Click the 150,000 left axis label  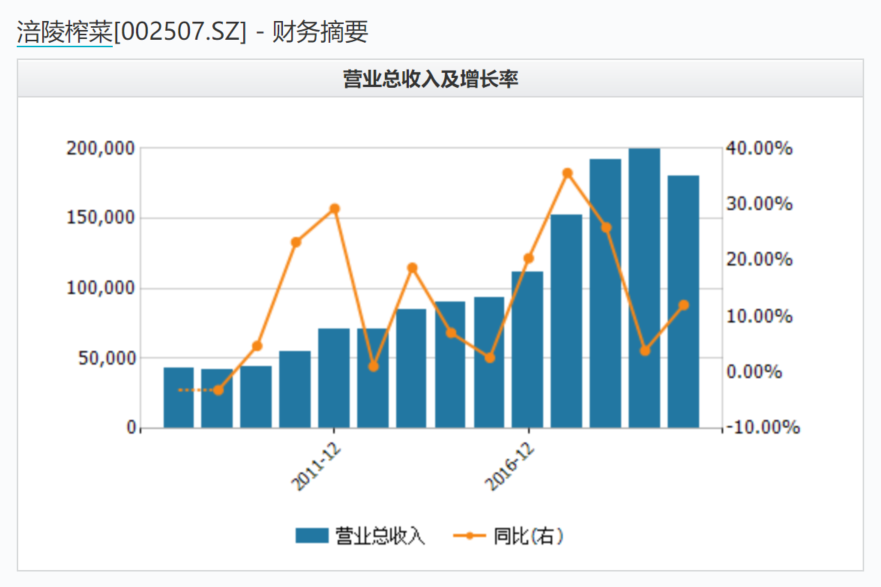[101, 217]
